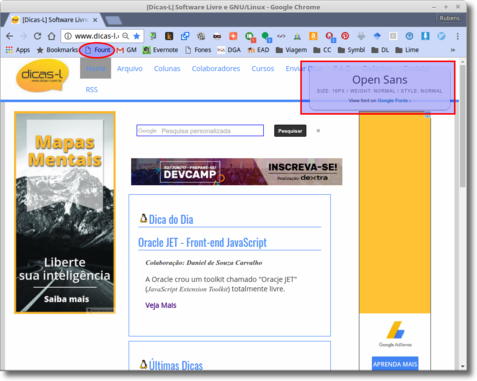Click the Amazon extension icon
This screenshot has height=381, width=477.
pos(313,36)
